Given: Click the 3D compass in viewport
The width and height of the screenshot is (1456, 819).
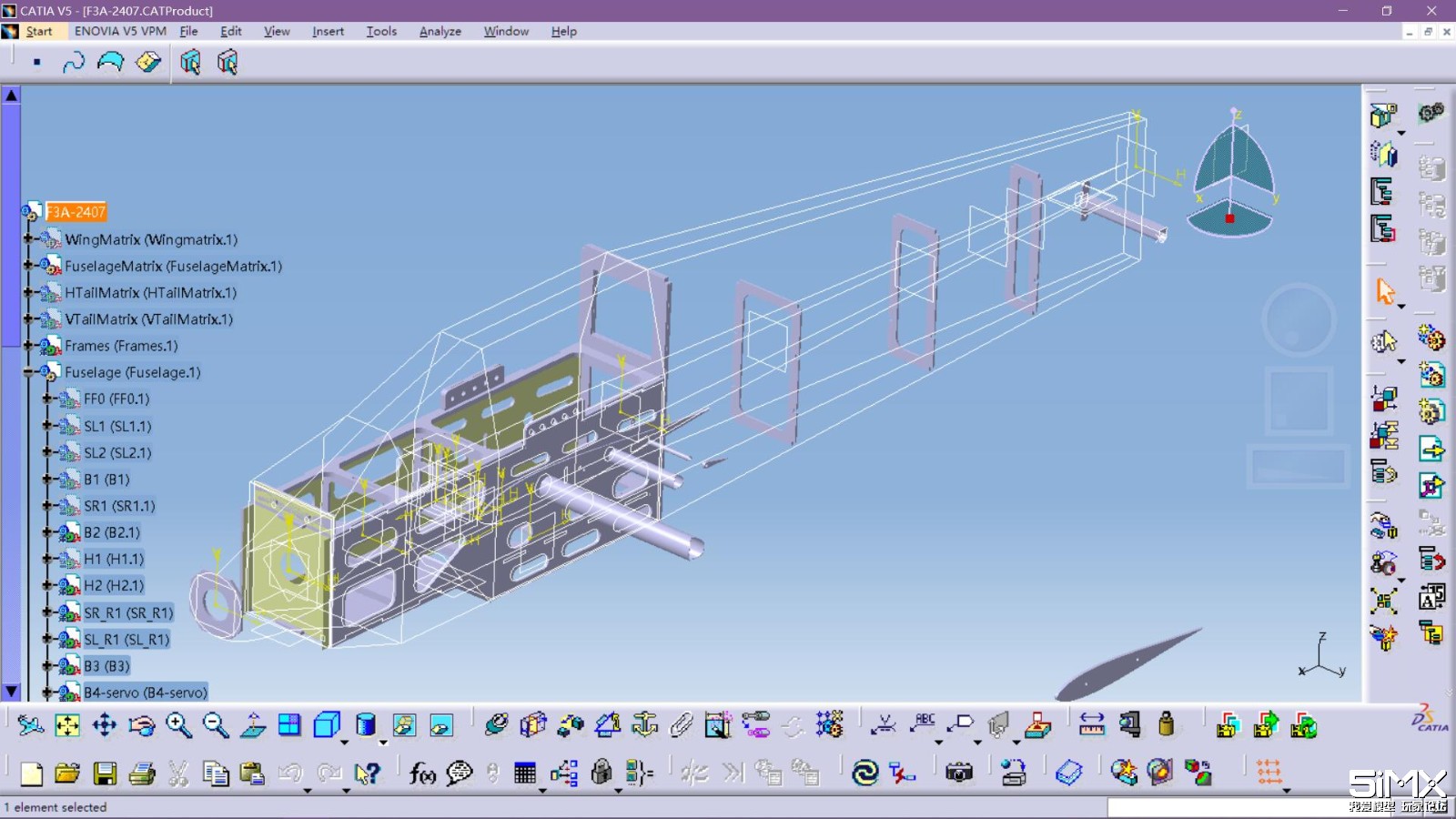Looking at the screenshot, I should 1233,173.
